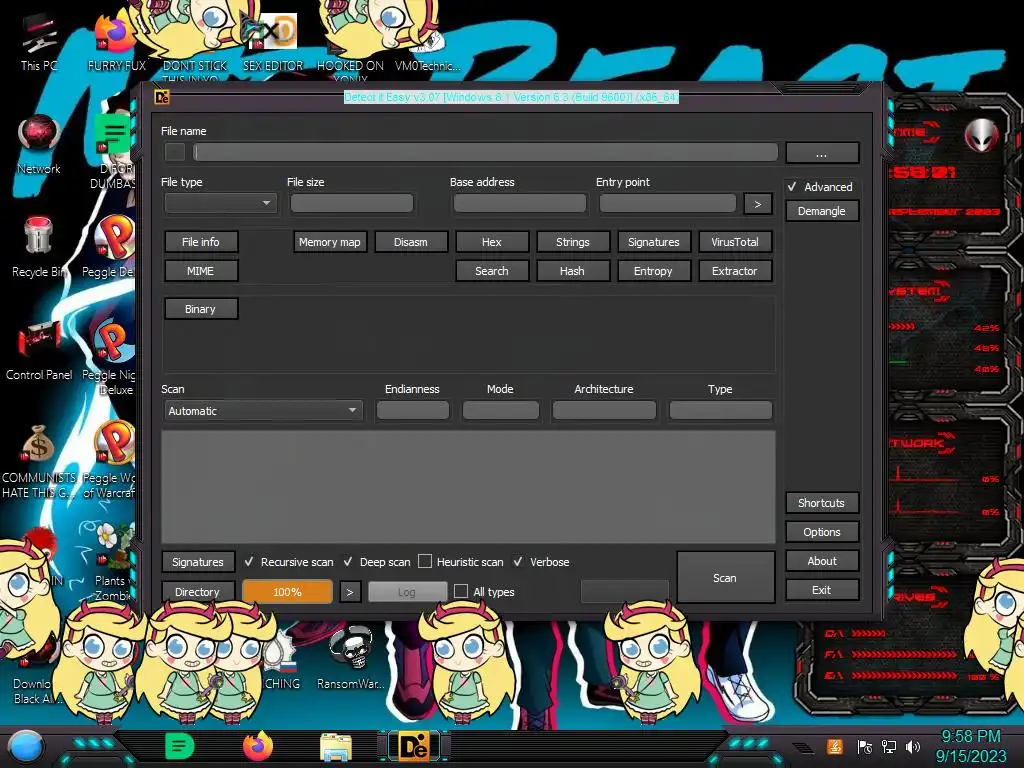The height and width of the screenshot is (768, 1024).
Task: Open the SEX EDITOR desktop shortcut
Action: pos(272,42)
